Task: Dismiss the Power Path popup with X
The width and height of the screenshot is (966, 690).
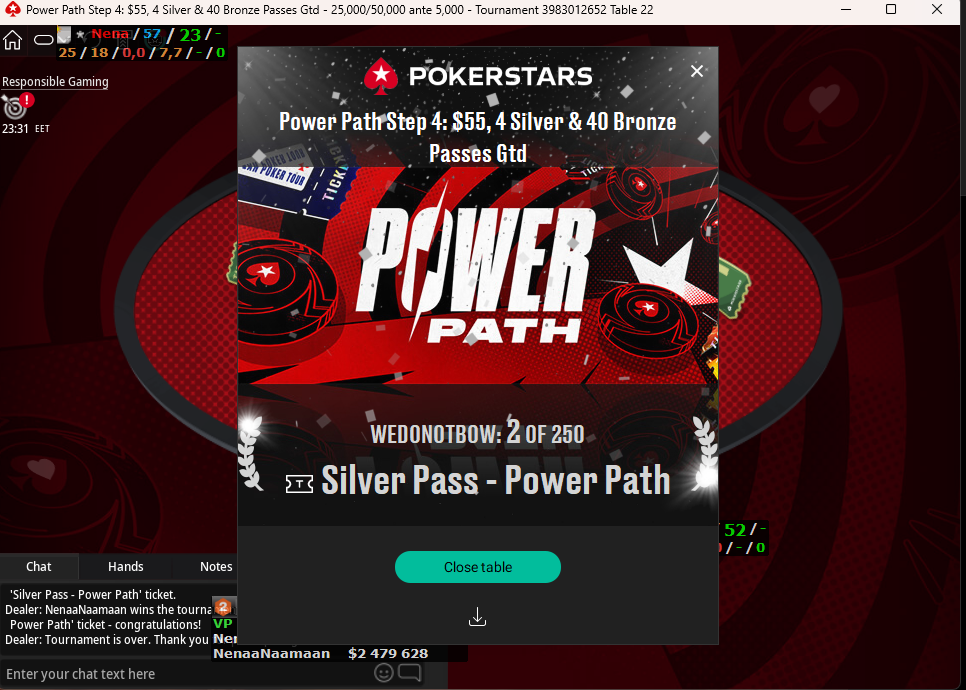Action: 697,71
